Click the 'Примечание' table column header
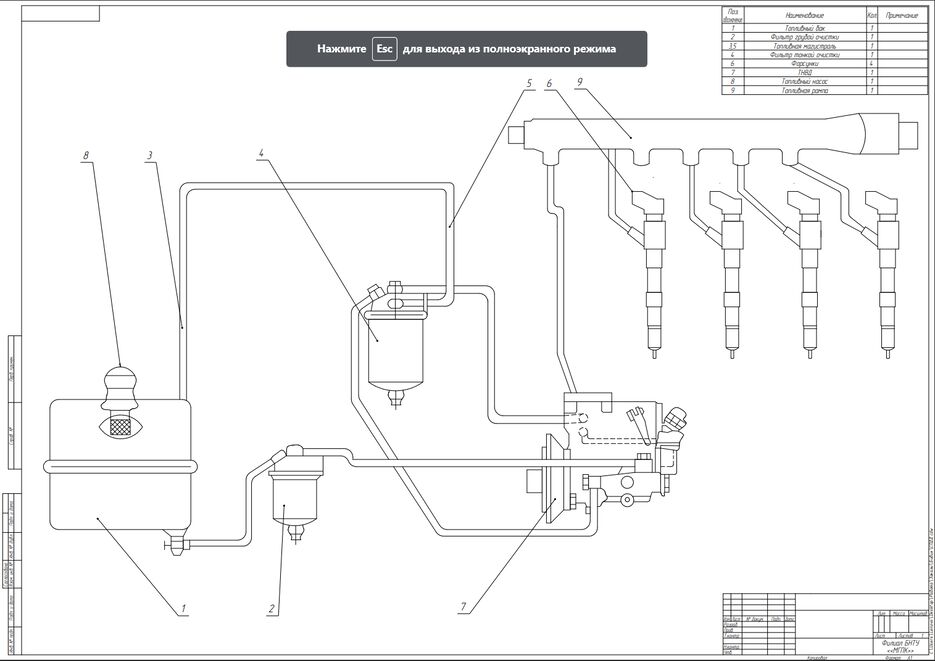The height and width of the screenshot is (661, 935). [x=900, y=16]
